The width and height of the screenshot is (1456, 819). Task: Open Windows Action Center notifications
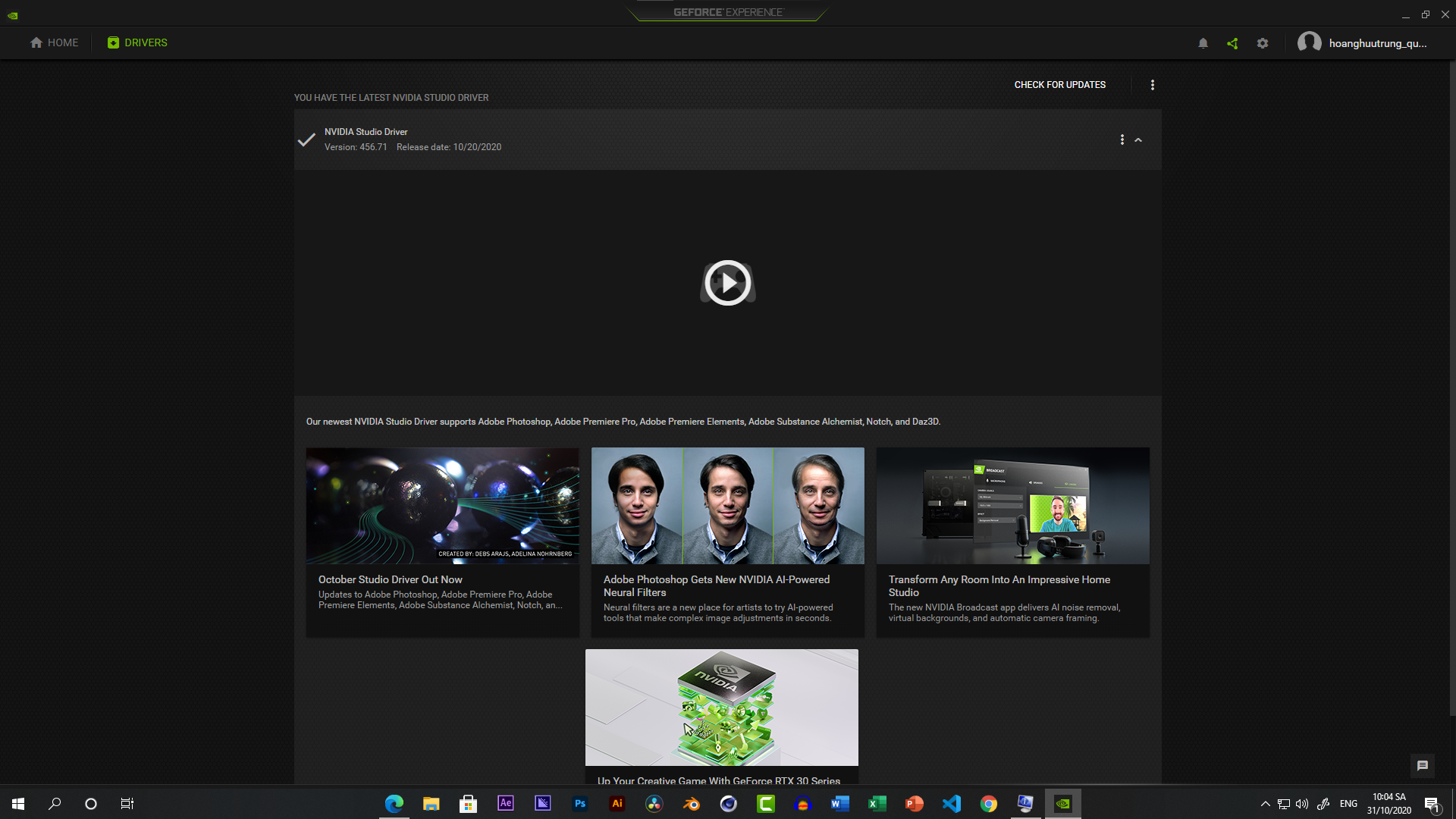(1432, 804)
